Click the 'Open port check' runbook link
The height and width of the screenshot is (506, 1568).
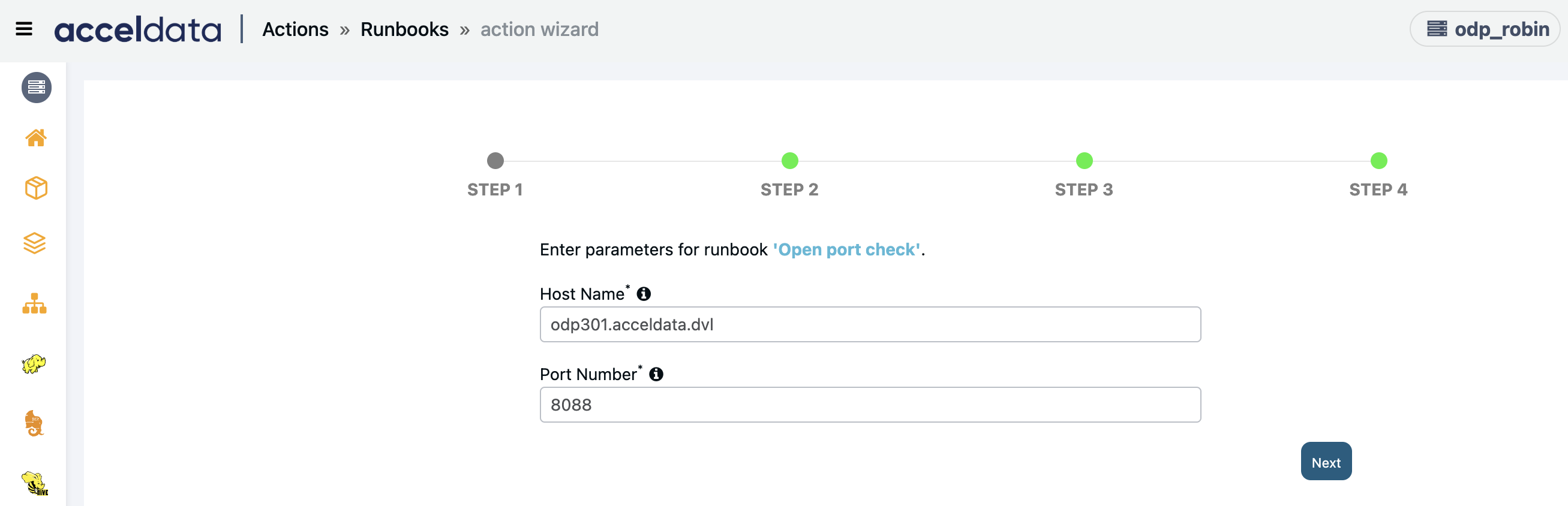pyautogui.click(x=847, y=249)
